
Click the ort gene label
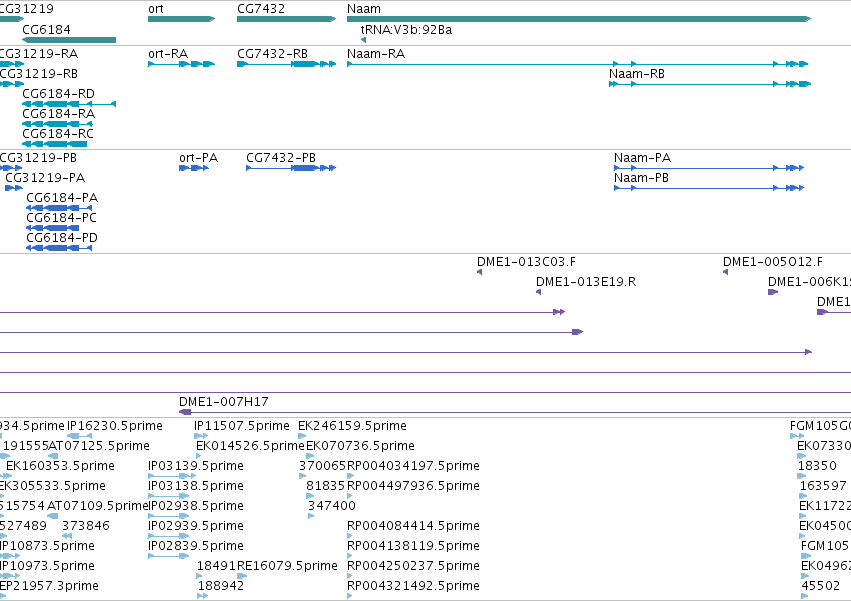click(x=156, y=9)
